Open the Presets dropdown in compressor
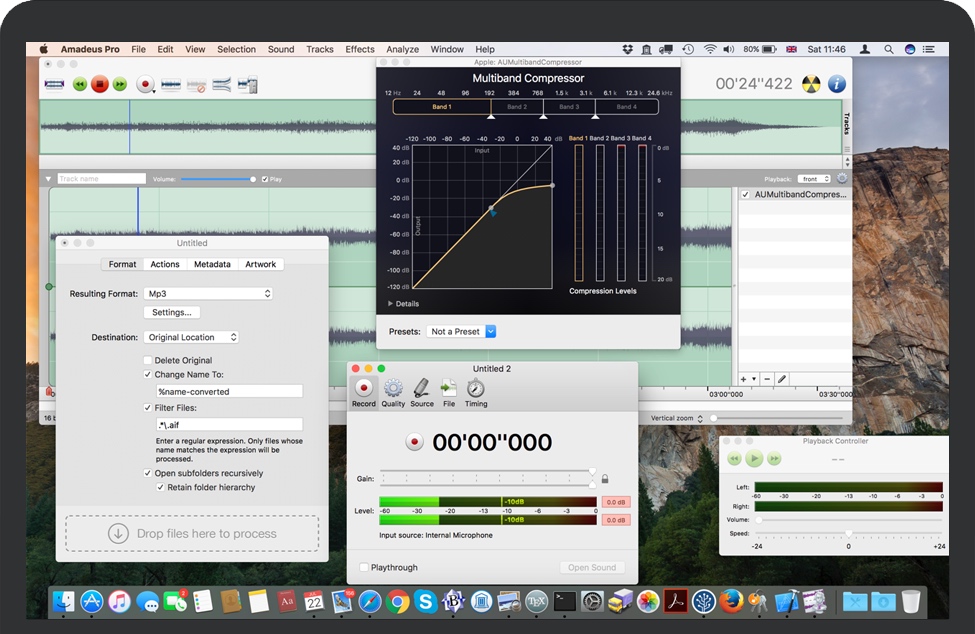Screen dimensions: 975x634 tap(462, 331)
